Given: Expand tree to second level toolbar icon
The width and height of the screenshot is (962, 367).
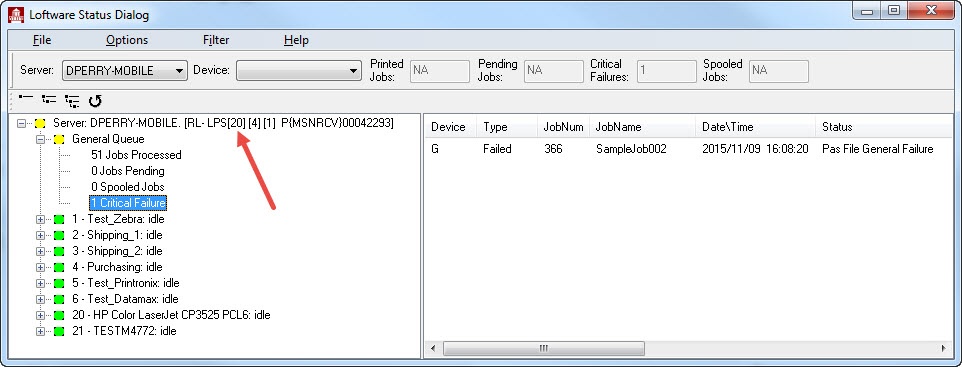Looking at the screenshot, I should pyautogui.click(x=49, y=99).
